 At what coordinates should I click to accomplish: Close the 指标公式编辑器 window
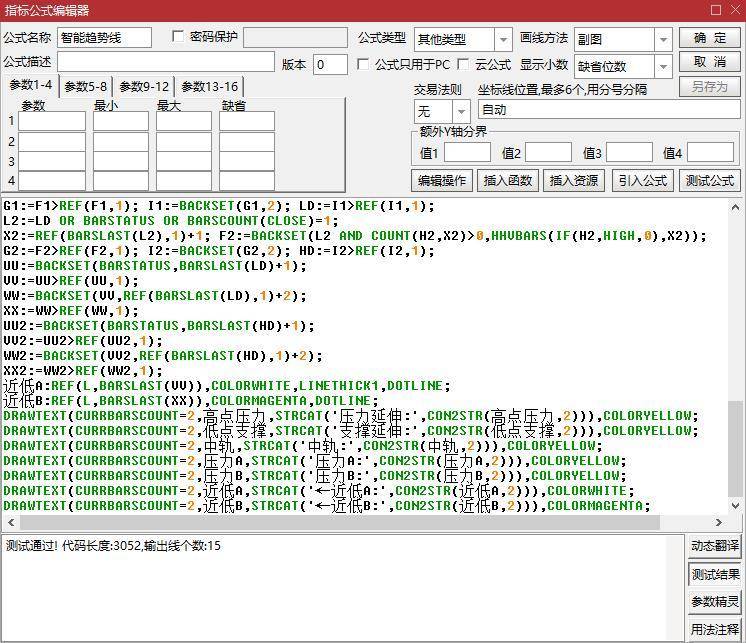point(735,10)
